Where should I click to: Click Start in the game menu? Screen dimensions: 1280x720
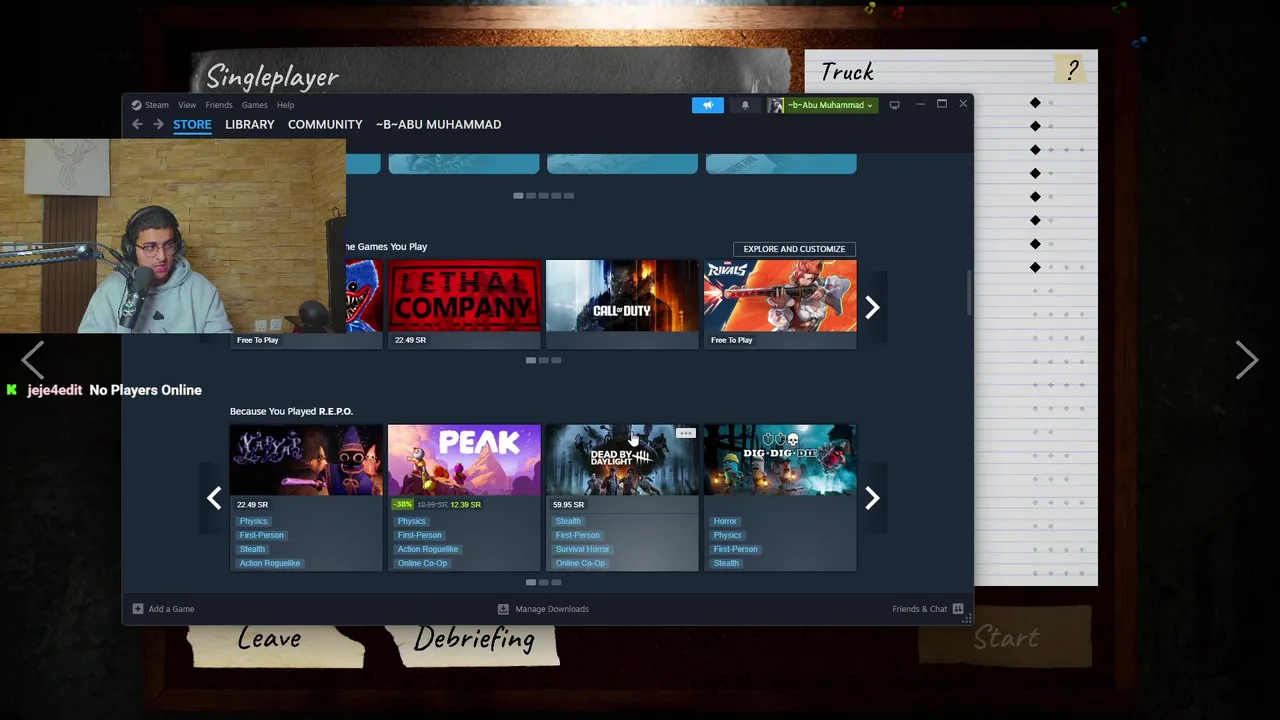click(x=1006, y=638)
